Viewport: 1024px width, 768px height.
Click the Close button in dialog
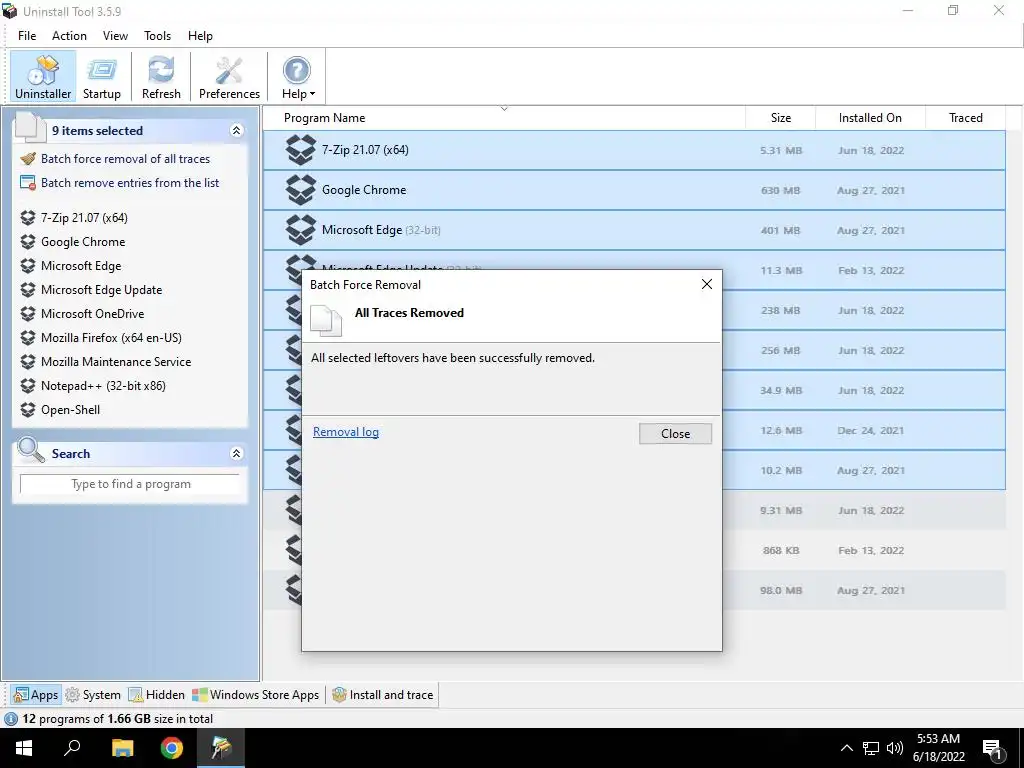click(675, 434)
